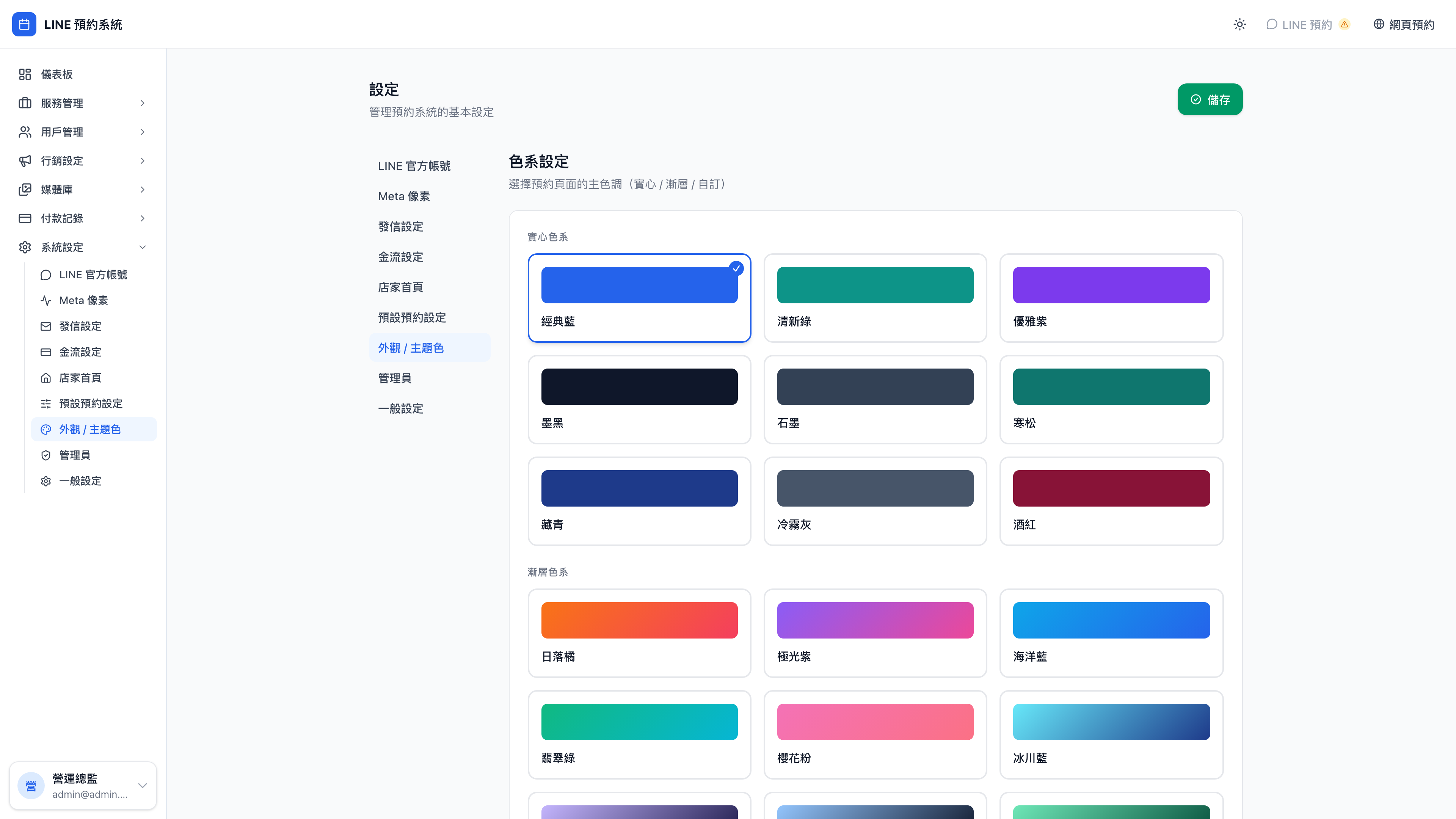1456x819 pixels.
Task: Toggle the light/dark theme sun icon
Action: 1239,24
